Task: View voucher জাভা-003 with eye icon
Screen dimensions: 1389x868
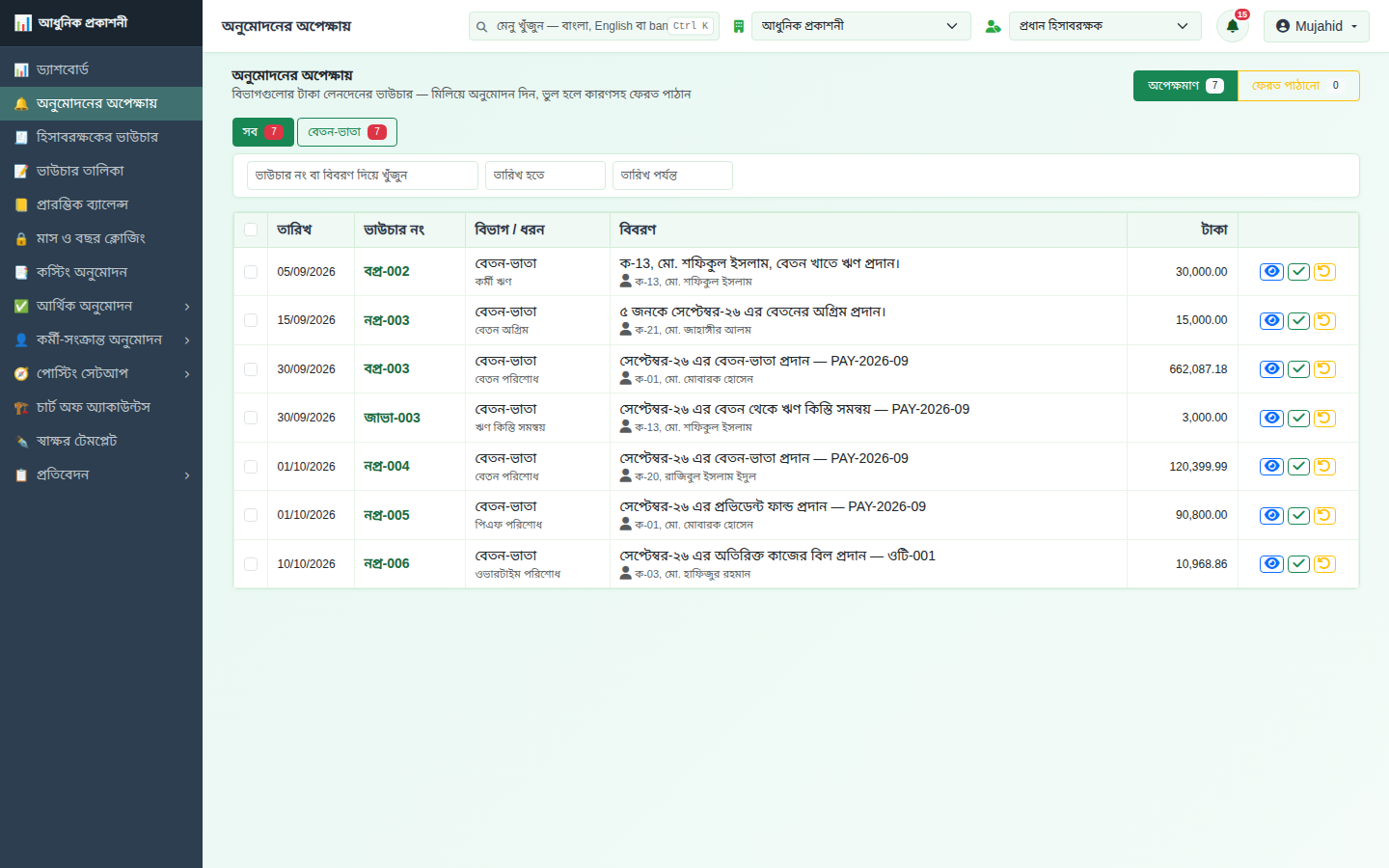Action: (x=1271, y=418)
